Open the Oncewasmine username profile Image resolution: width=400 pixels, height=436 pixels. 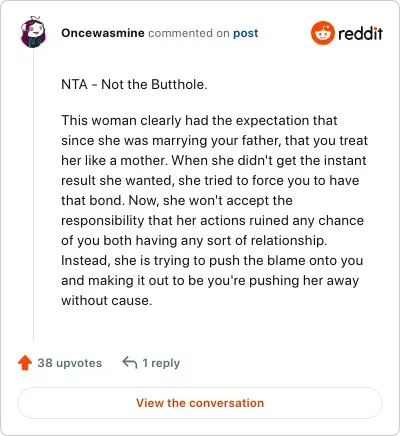[x=103, y=33]
